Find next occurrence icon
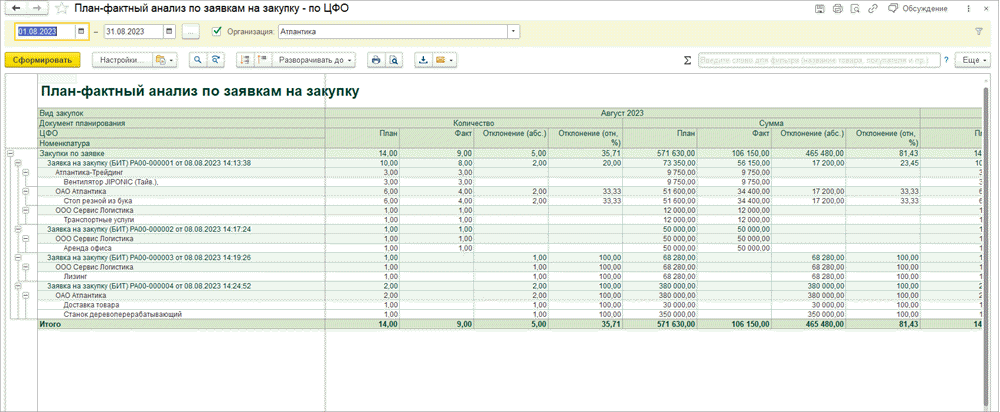Screen dimensions: 1000x412 tap(216, 59)
